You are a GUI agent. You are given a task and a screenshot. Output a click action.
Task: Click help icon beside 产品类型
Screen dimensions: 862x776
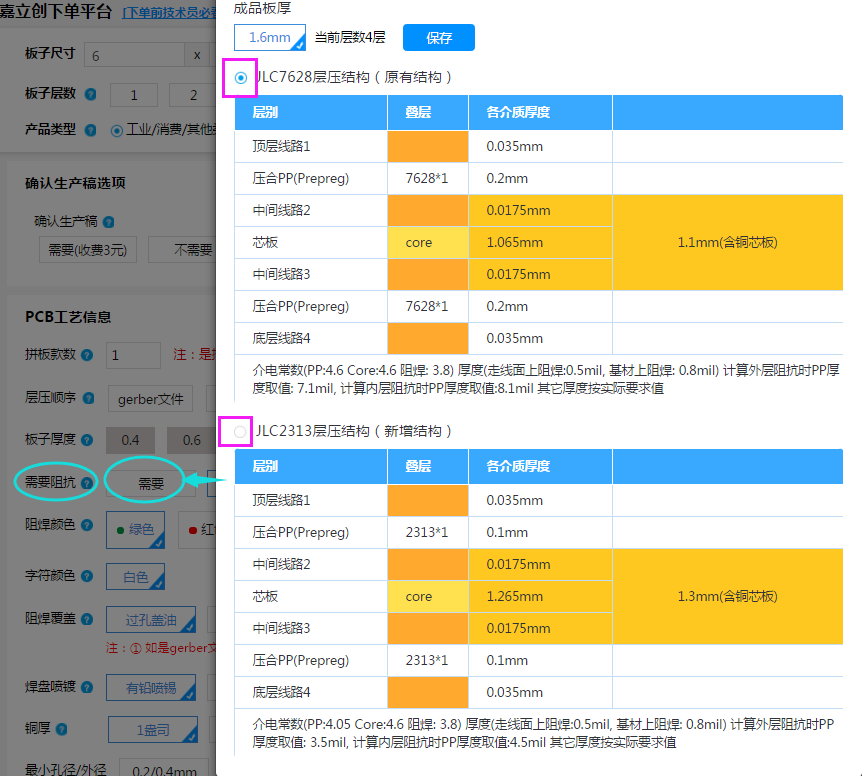click(x=91, y=130)
